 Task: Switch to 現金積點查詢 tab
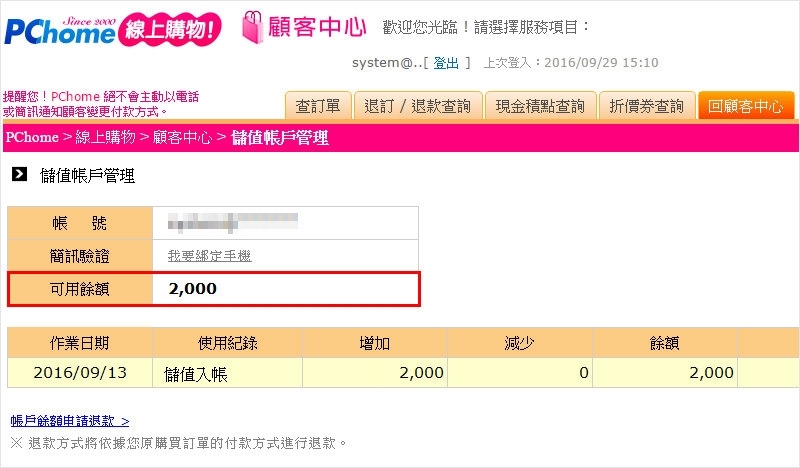542,106
